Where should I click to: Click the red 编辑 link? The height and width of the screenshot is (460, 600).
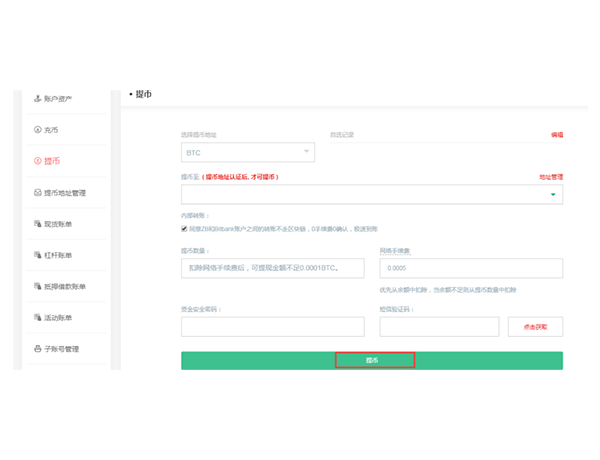[556, 134]
